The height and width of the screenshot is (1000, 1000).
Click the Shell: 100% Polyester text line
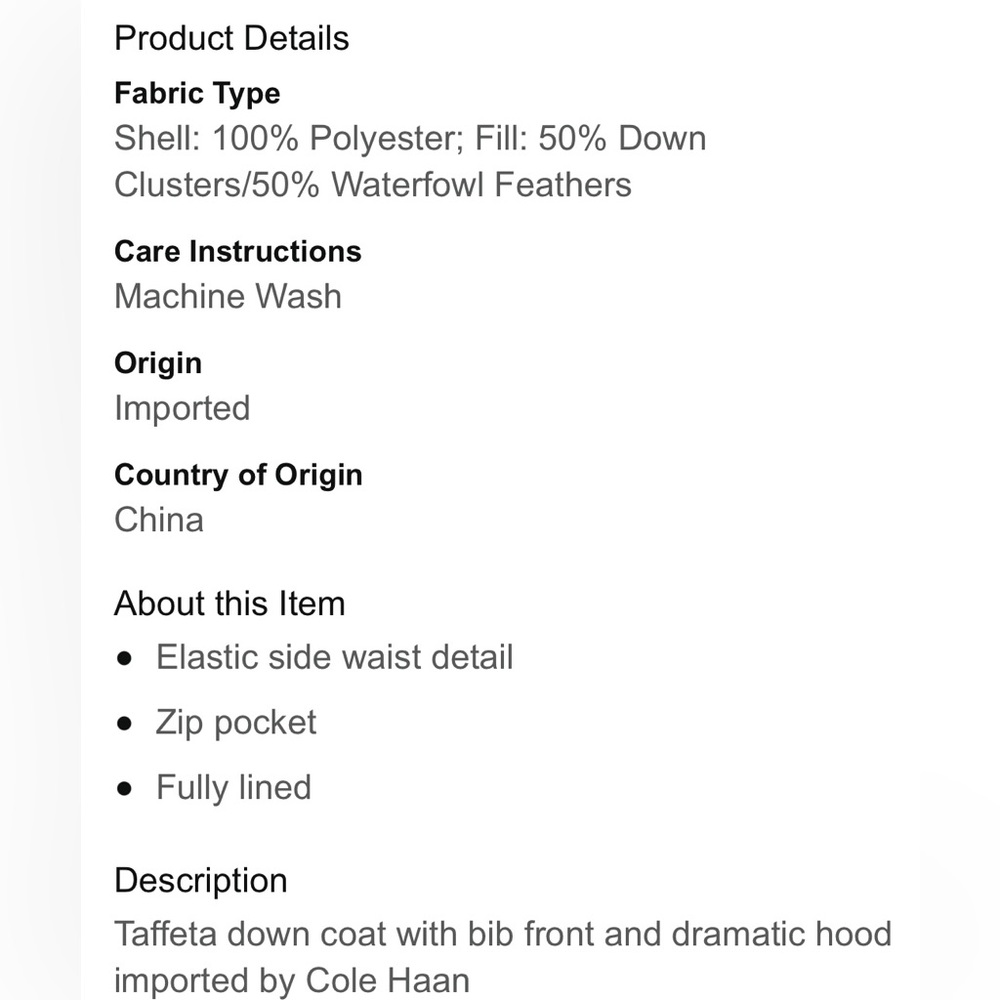point(410,138)
